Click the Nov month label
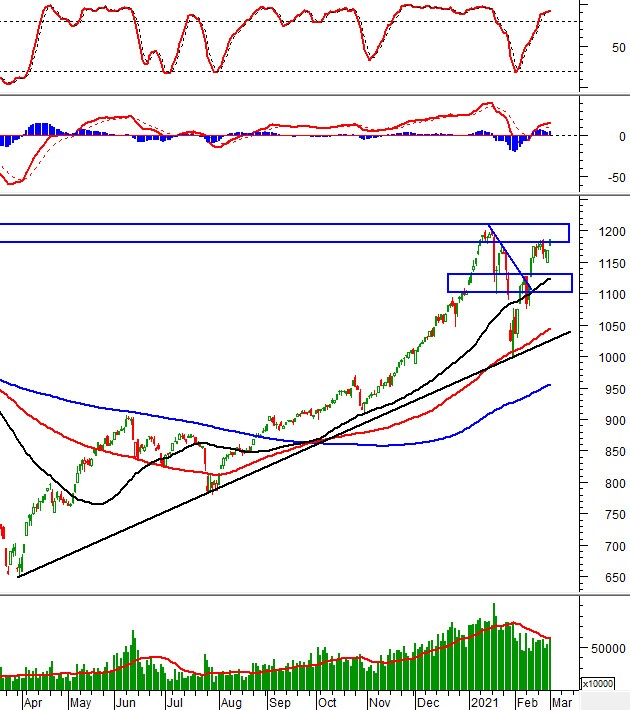Image resolution: width=630 pixels, height=710 pixels. tap(379, 703)
